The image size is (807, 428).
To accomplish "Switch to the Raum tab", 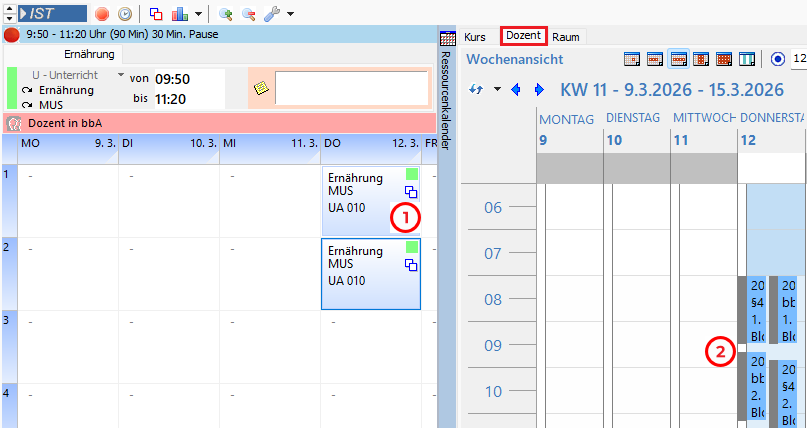I will [x=566, y=36].
